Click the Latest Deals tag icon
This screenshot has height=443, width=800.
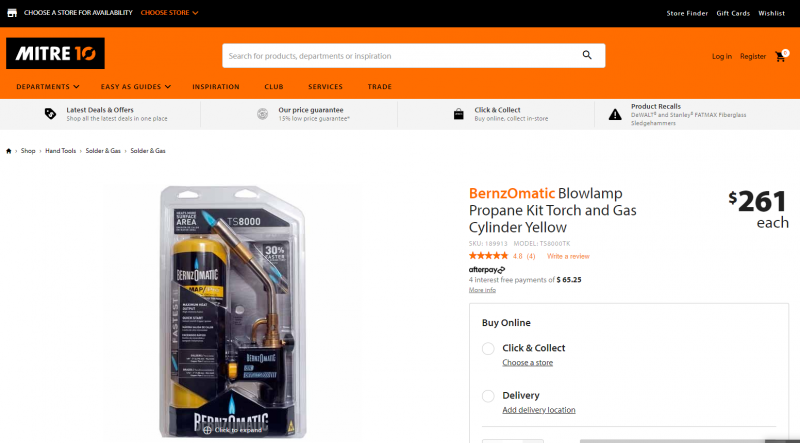click(x=50, y=114)
